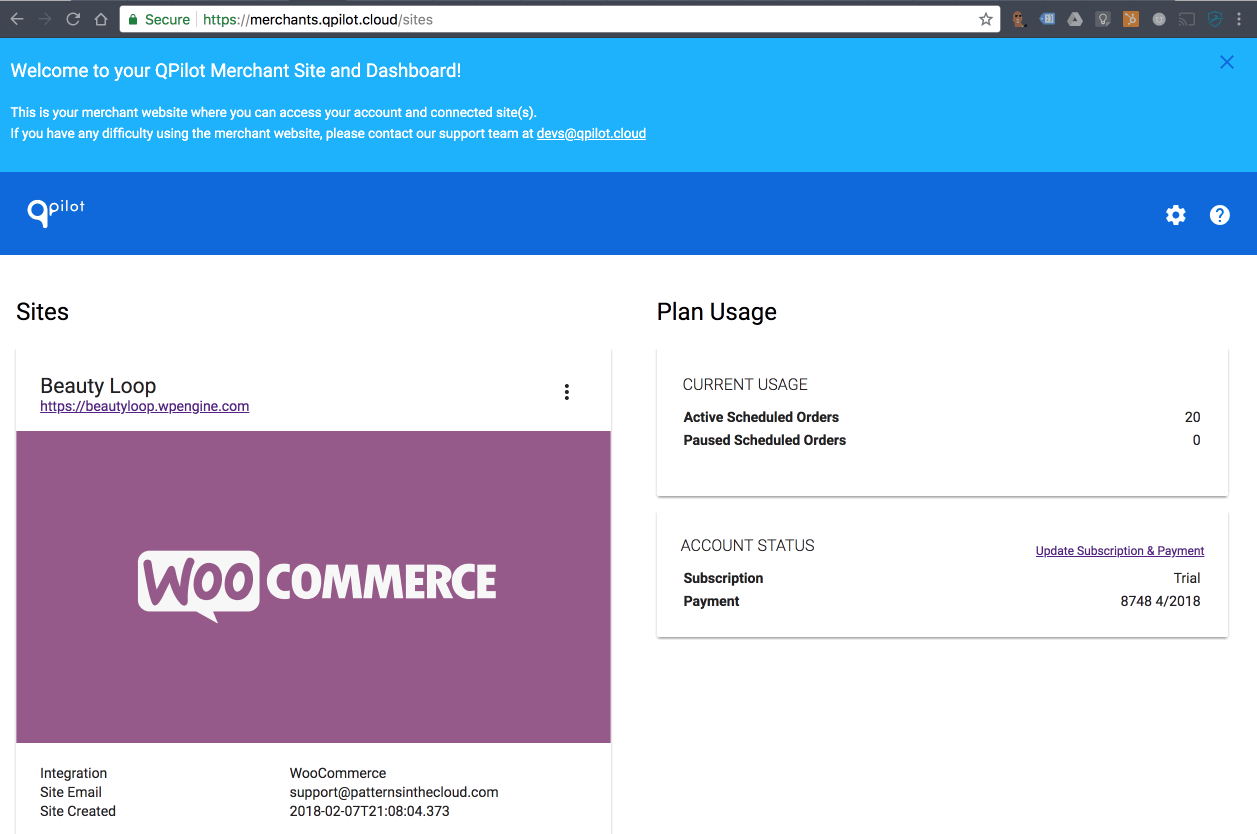Click the Active Scheduled Orders label

(761, 417)
